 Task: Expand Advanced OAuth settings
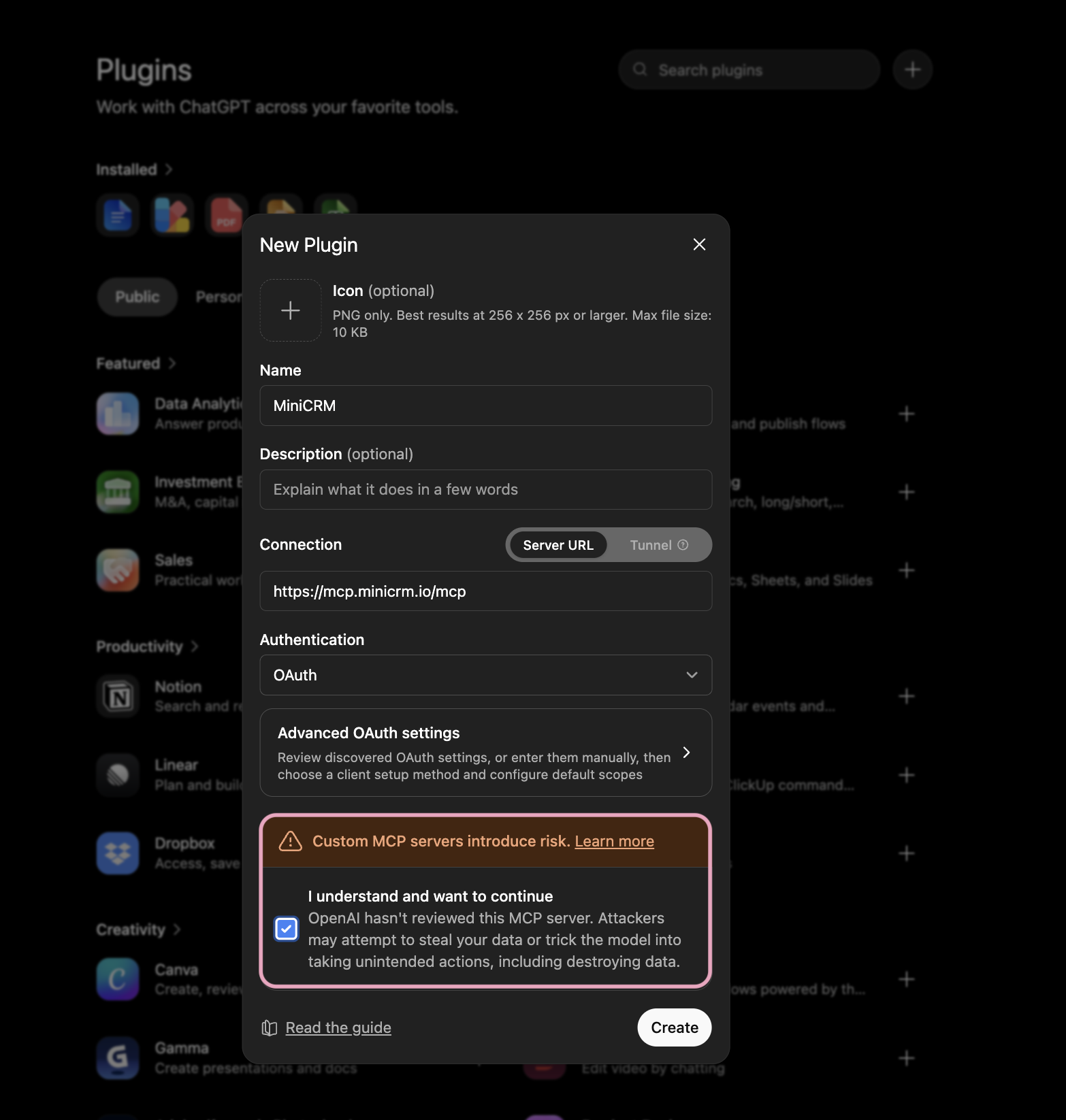pyautogui.click(x=486, y=753)
